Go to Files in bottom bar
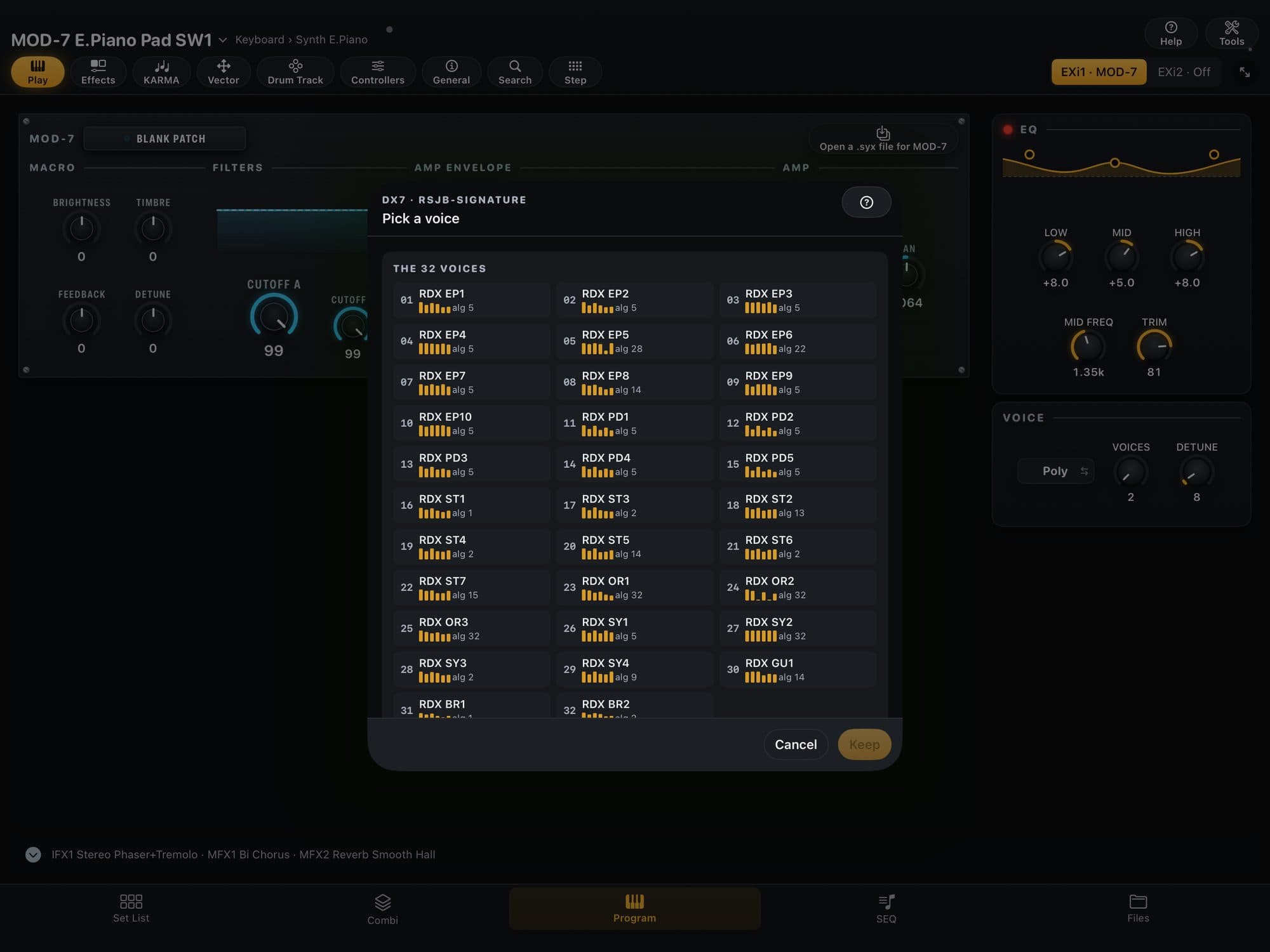This screenshot has width=1270, height=952. click(x=1138, y=909)
